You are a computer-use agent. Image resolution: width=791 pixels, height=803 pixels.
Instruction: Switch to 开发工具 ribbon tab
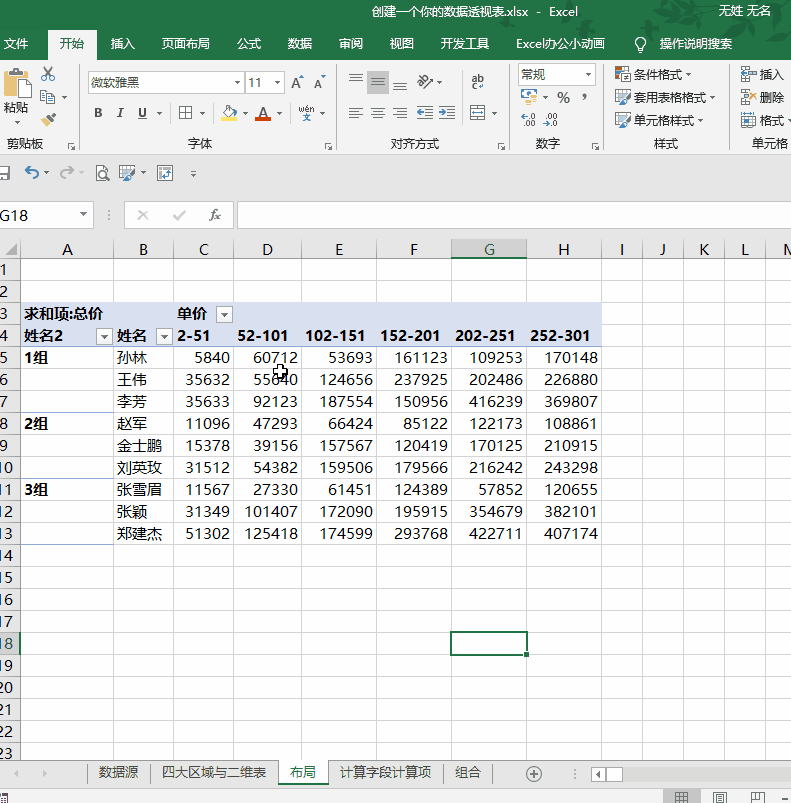click(465, 44)
